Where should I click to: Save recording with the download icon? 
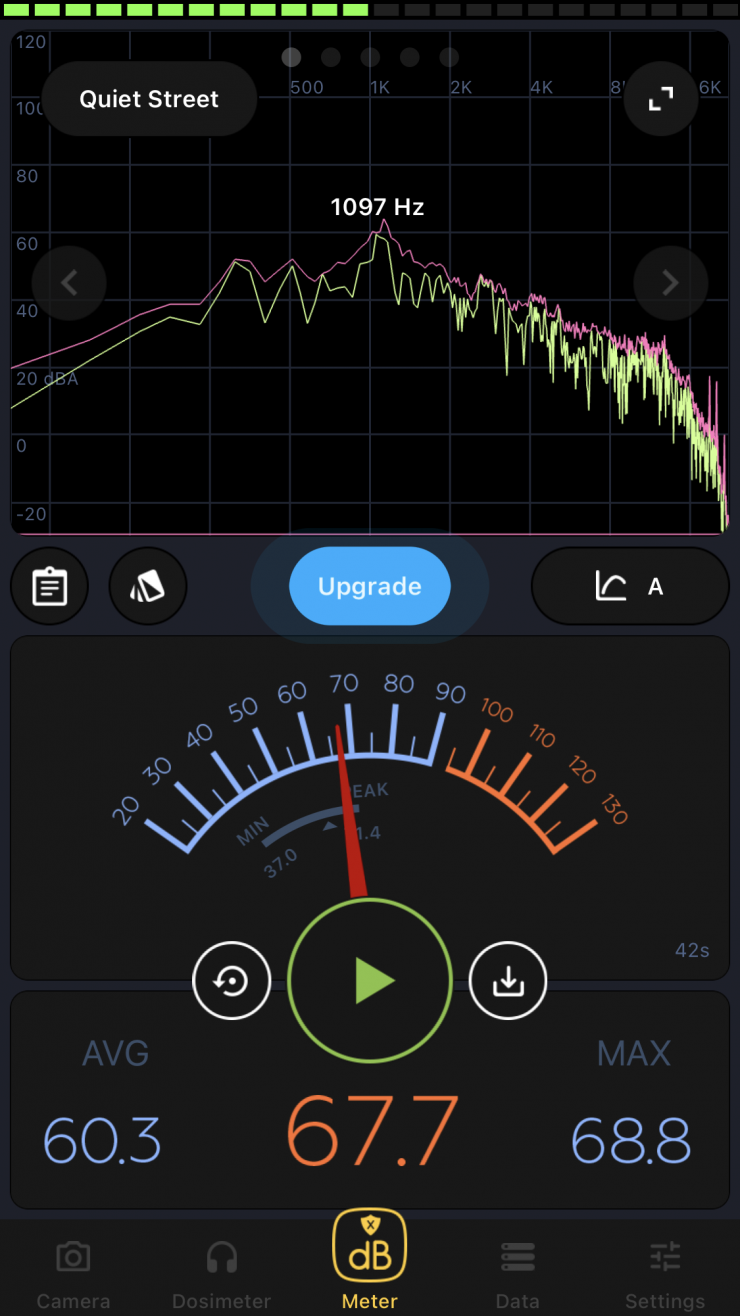pos(508,982)
